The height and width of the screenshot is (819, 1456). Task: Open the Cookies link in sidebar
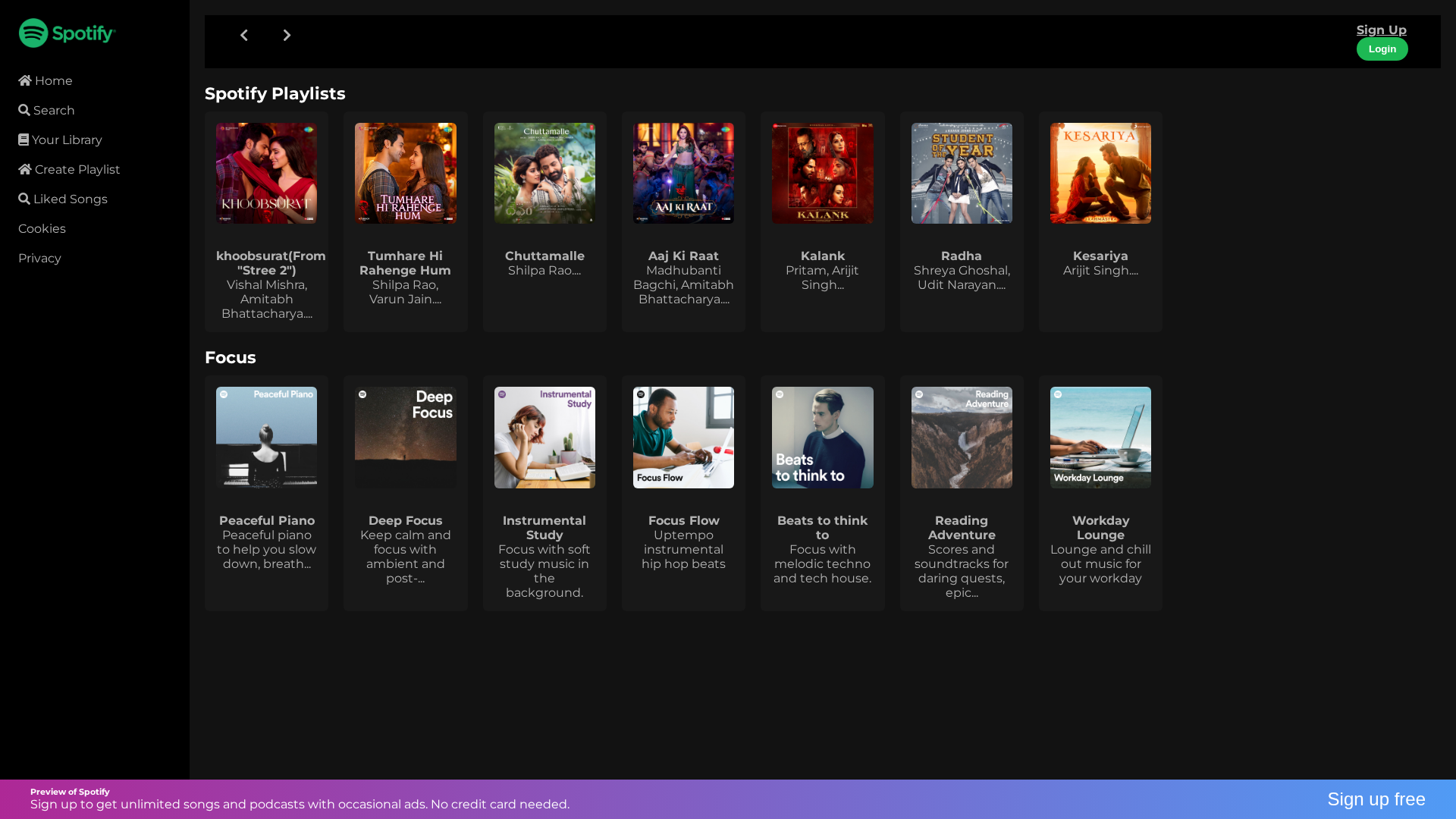click(x=42, y=228)
